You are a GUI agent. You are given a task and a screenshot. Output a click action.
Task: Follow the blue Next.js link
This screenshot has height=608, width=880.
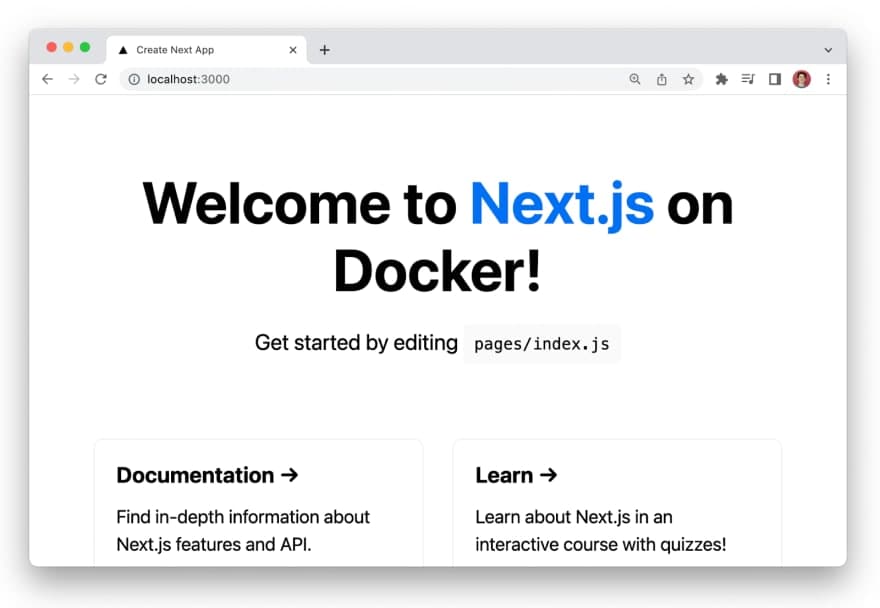click(562, 205)
